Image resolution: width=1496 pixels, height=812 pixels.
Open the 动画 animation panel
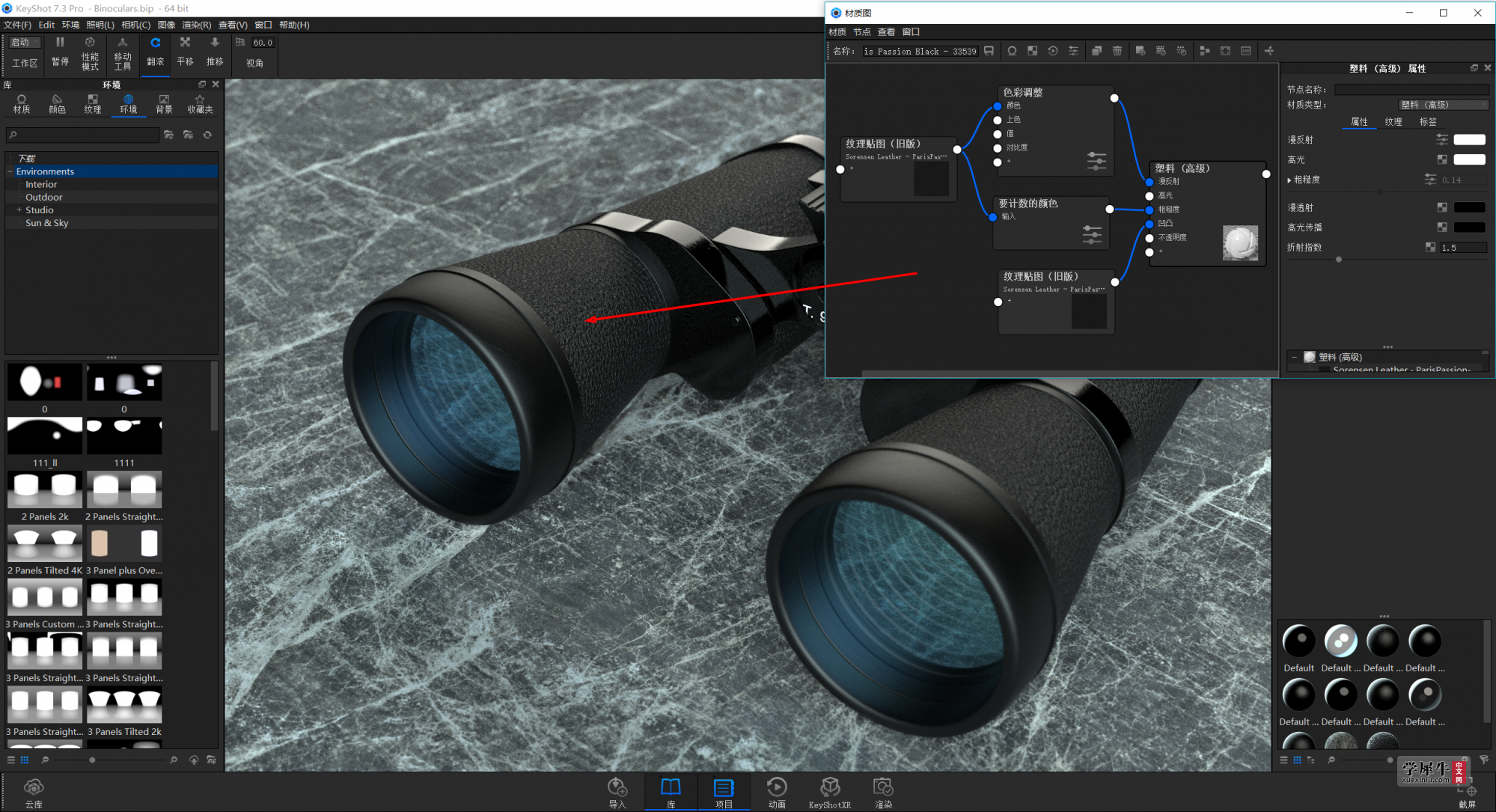point(777,793)
